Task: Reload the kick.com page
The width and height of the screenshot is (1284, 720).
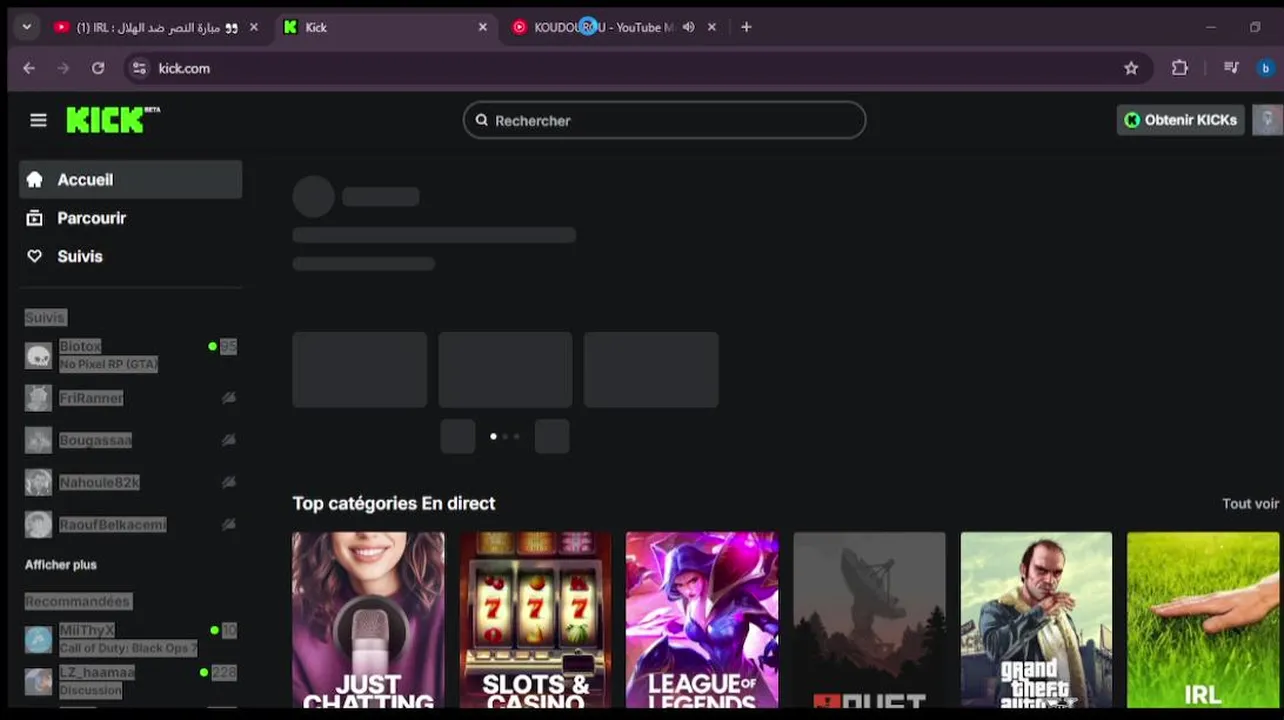Action: [x=98, y=68]
